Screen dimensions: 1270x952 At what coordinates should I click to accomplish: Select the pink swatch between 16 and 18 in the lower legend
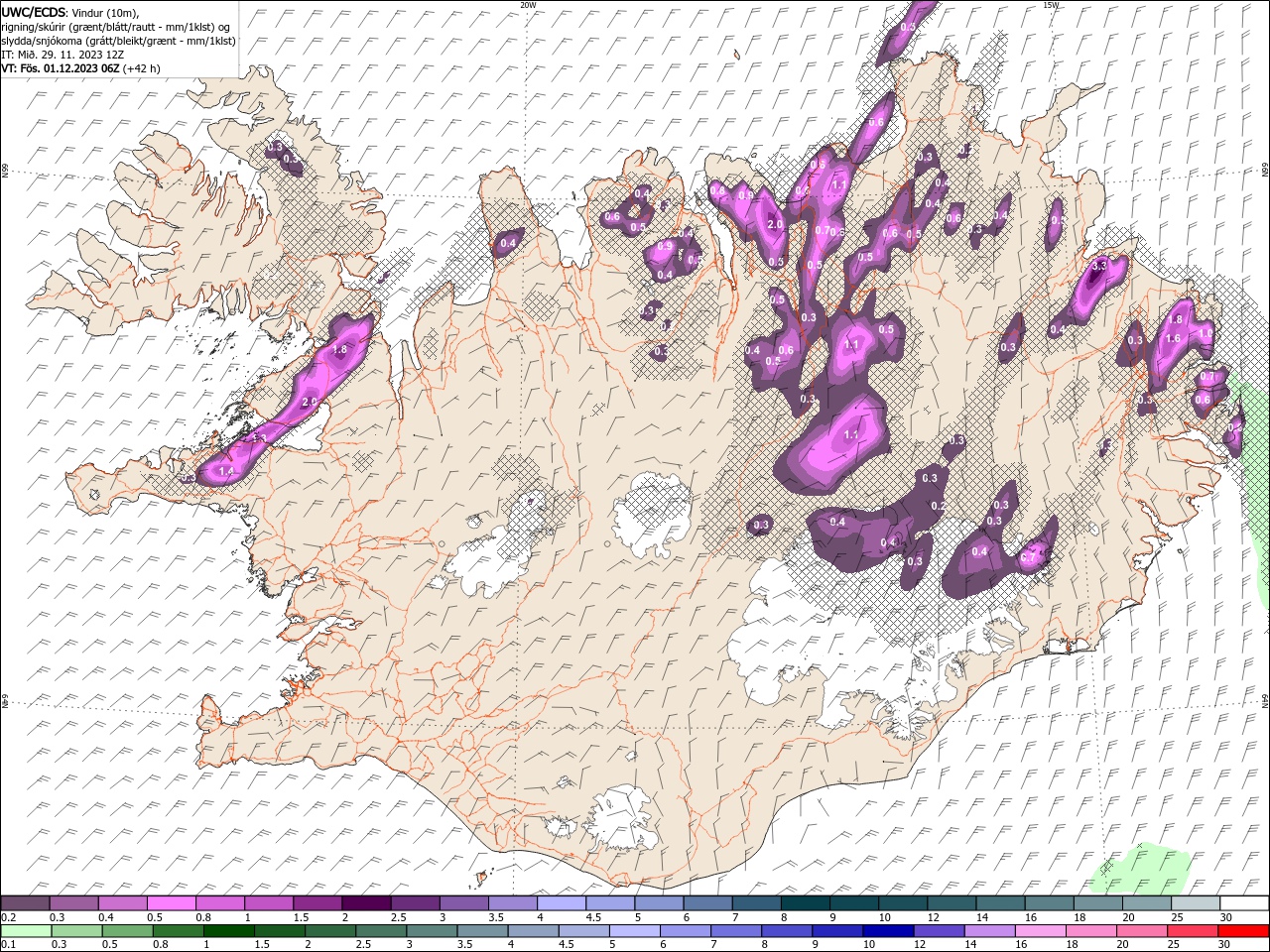coord(1041,931)
